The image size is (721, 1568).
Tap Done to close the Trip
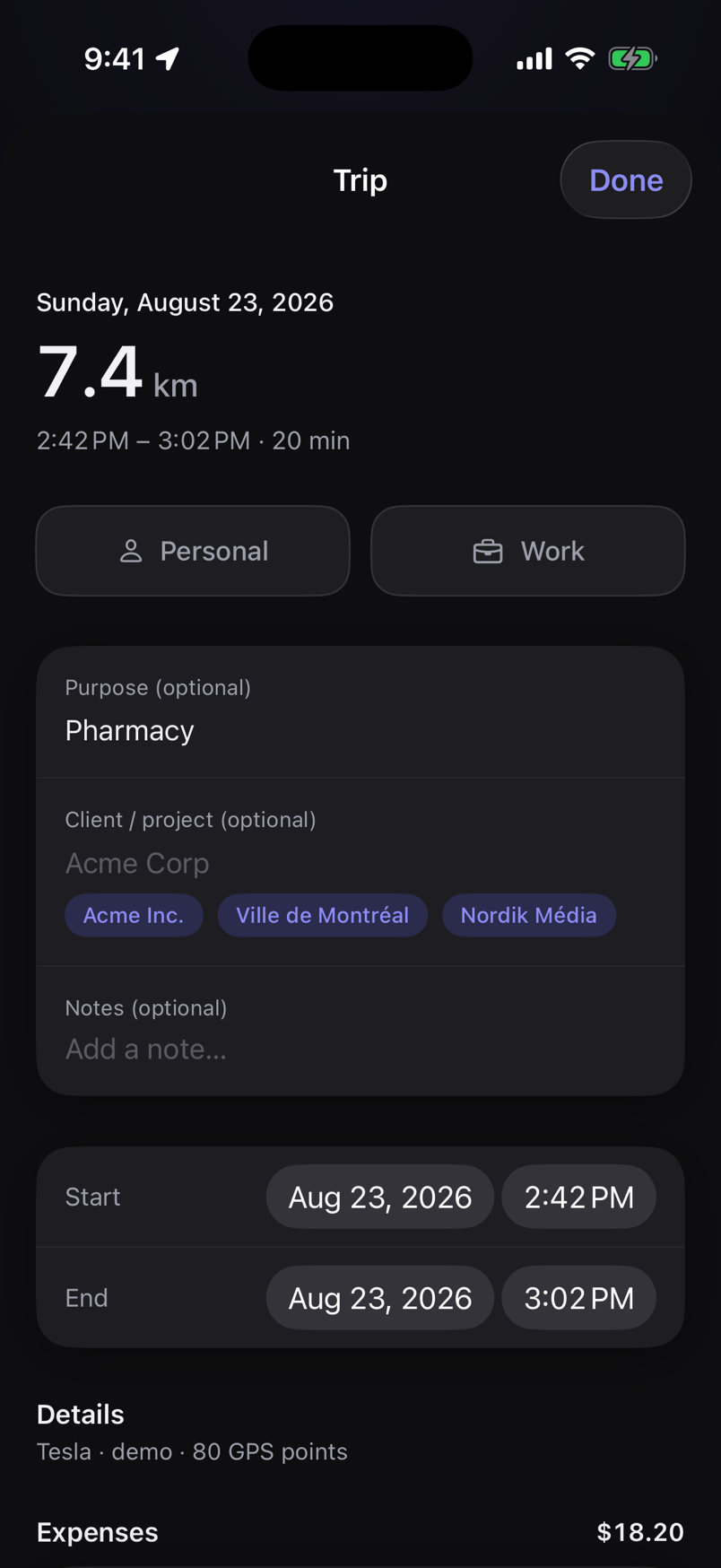tap(626, 179)
